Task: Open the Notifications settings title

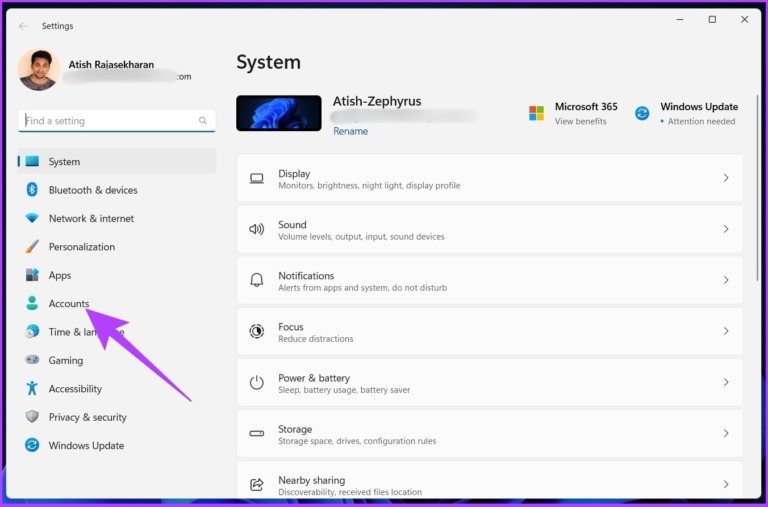Action: [306, 276]
